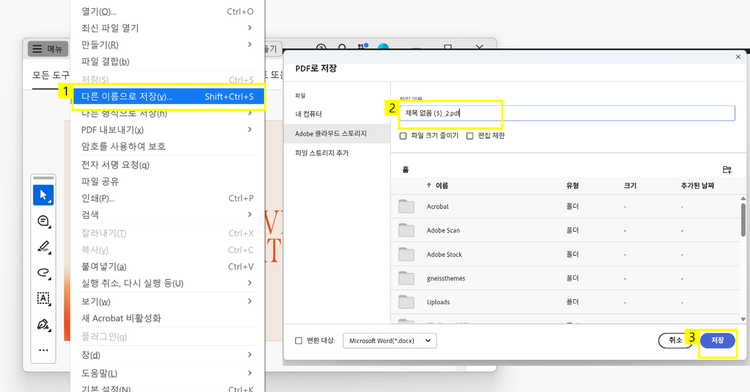Click the 저장 button in dialog

tap(717, 340)
